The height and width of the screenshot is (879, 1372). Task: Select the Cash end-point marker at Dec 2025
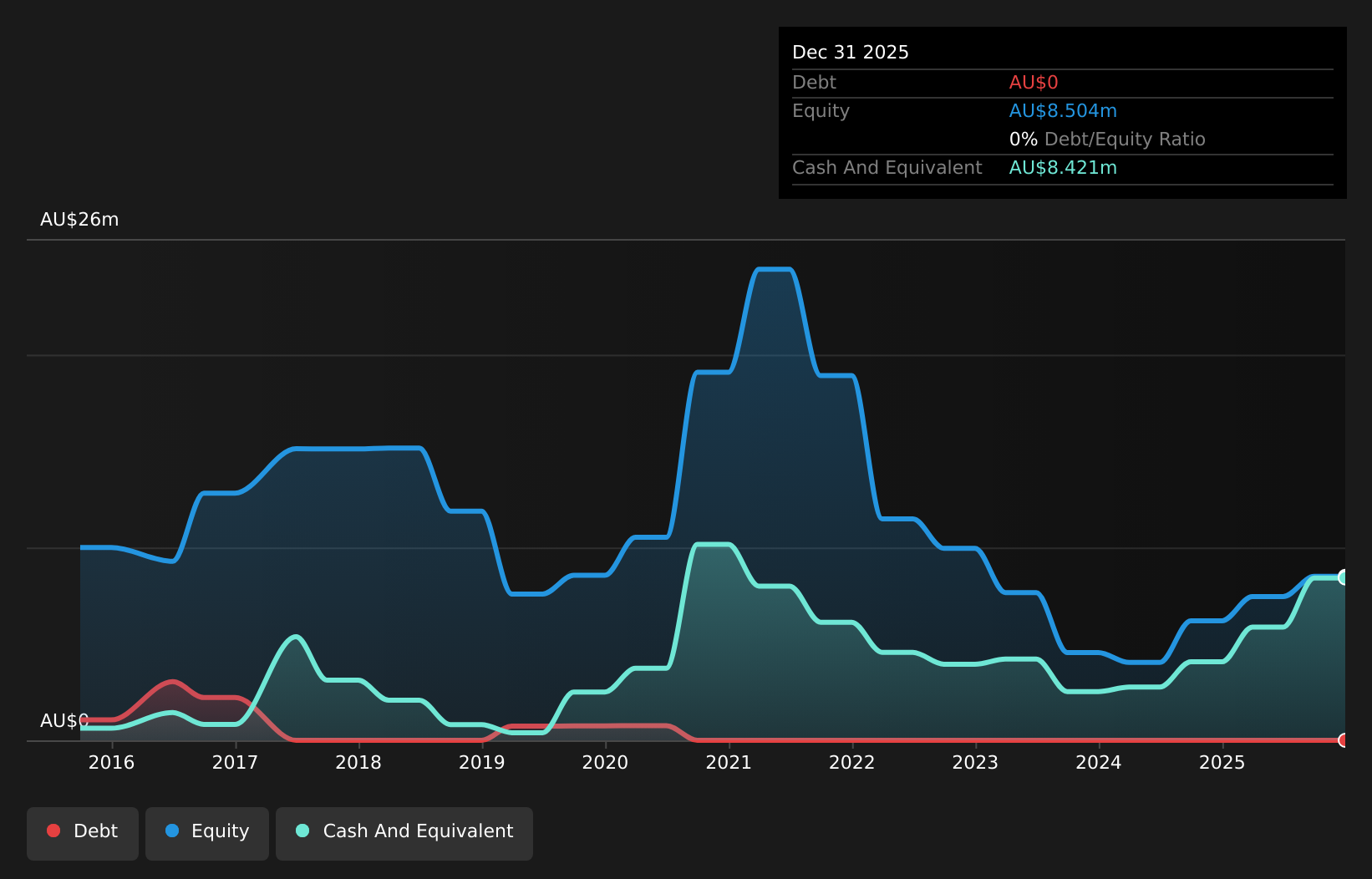[1344, 577]
